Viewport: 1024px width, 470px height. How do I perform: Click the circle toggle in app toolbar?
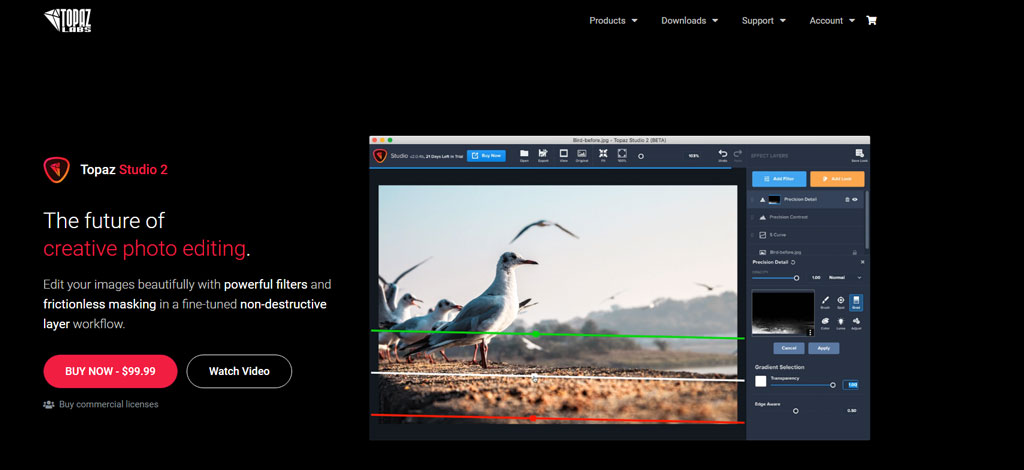point(641,156)
